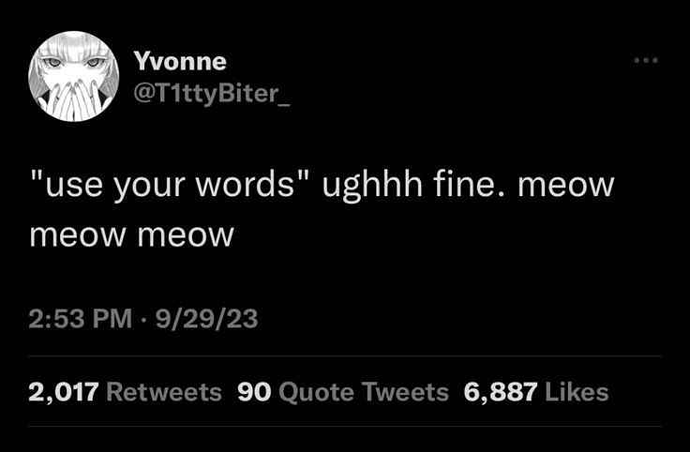Open the three-dot more options menu
Screen dimensions: 690x452
[646, 60]
